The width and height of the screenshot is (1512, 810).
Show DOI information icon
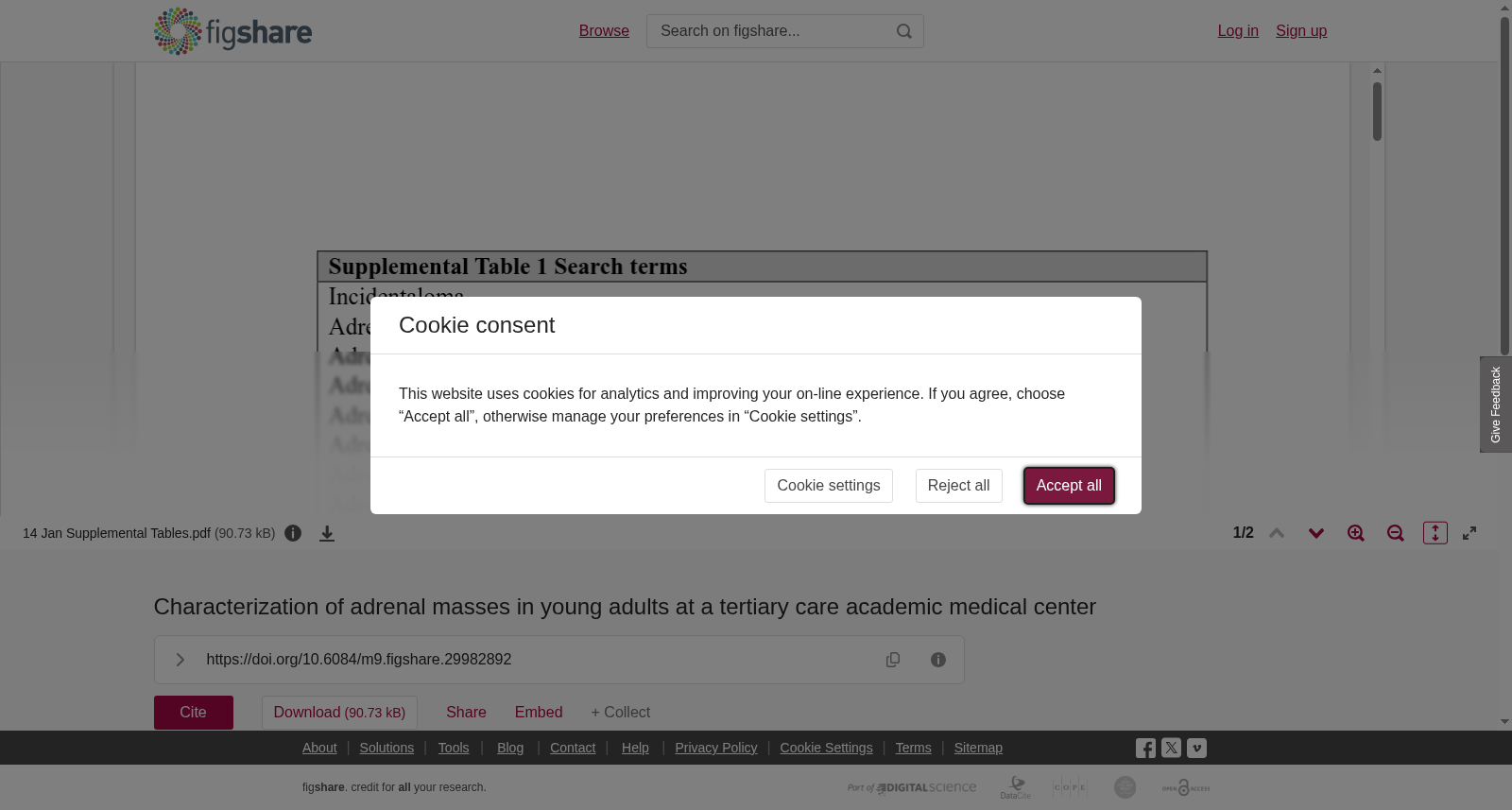(x=938, y=660)
